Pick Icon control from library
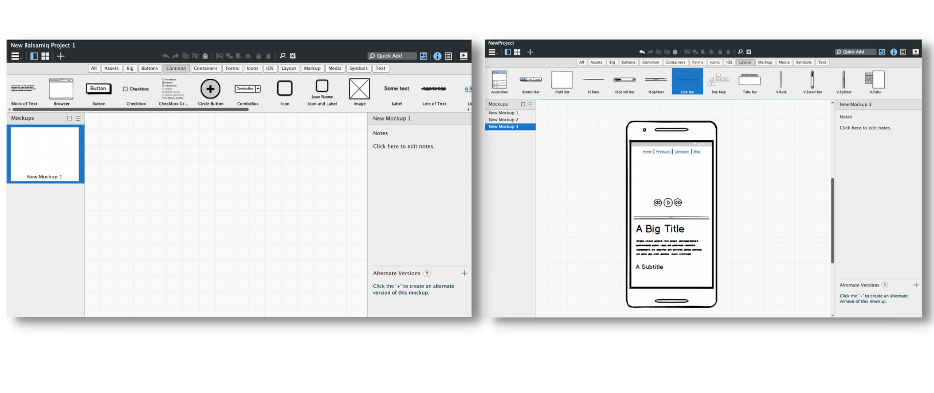 point(285,92)
